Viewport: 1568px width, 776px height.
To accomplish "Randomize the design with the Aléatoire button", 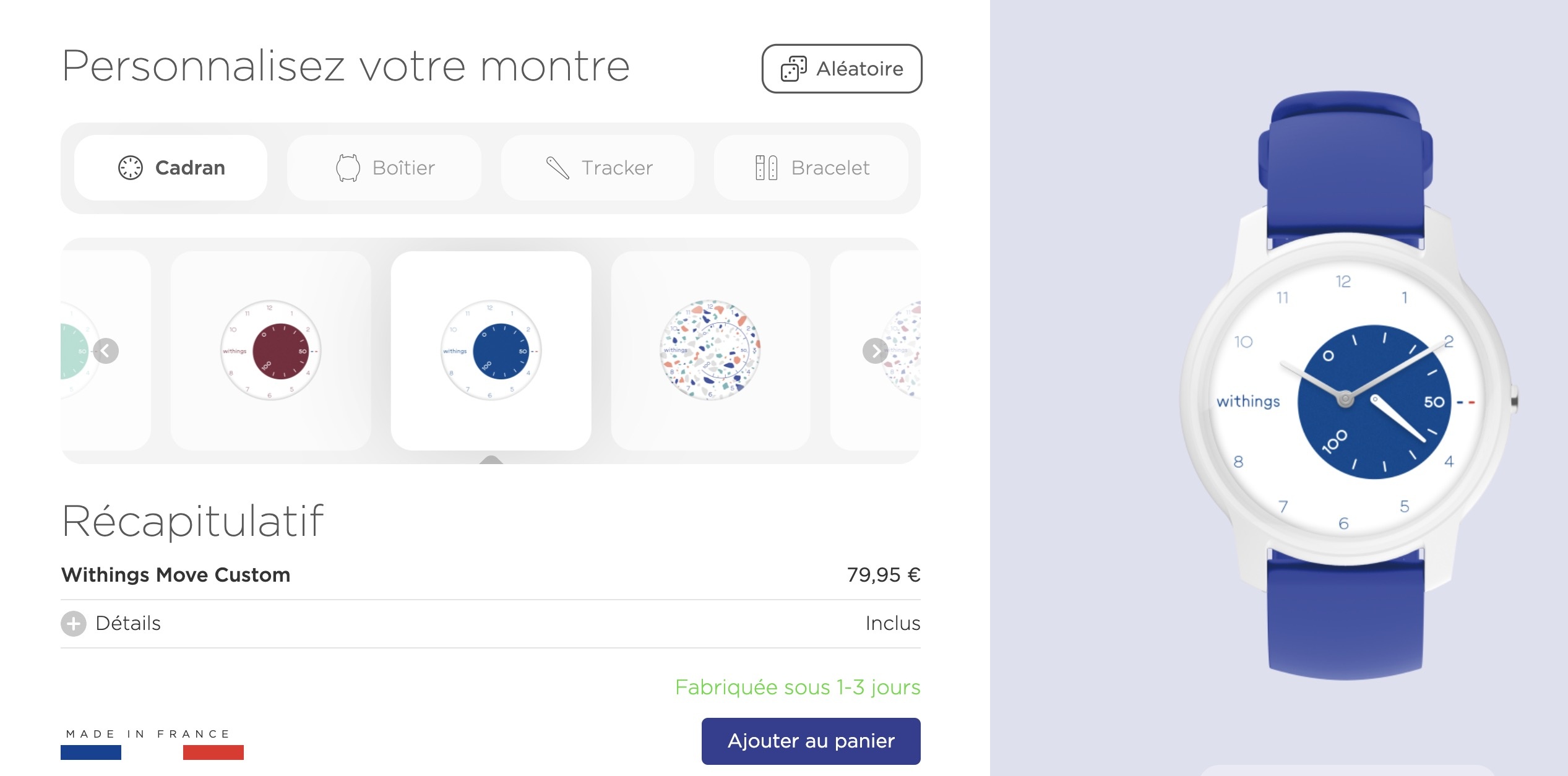I will click(x=842, y=69).
